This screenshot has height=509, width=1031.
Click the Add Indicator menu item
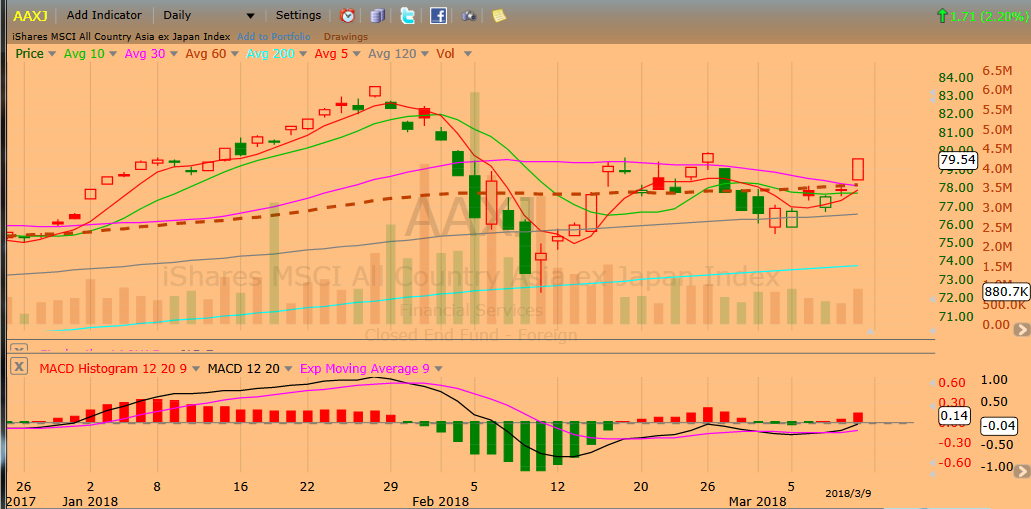point(104,15)
